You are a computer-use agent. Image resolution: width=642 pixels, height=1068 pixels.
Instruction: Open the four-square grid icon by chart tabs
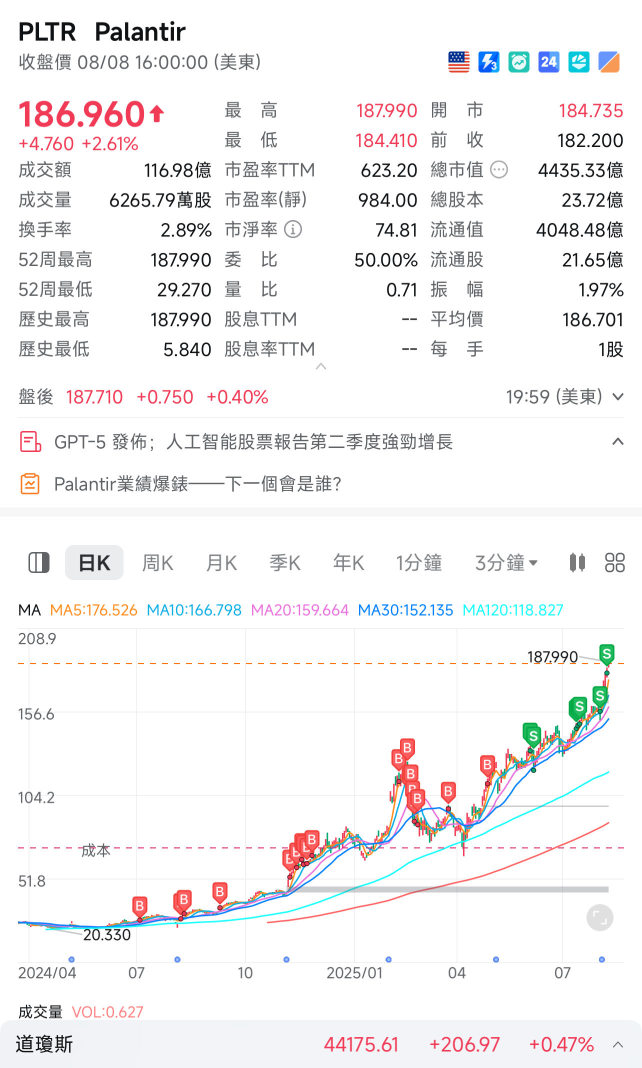[x=615, y=563]
